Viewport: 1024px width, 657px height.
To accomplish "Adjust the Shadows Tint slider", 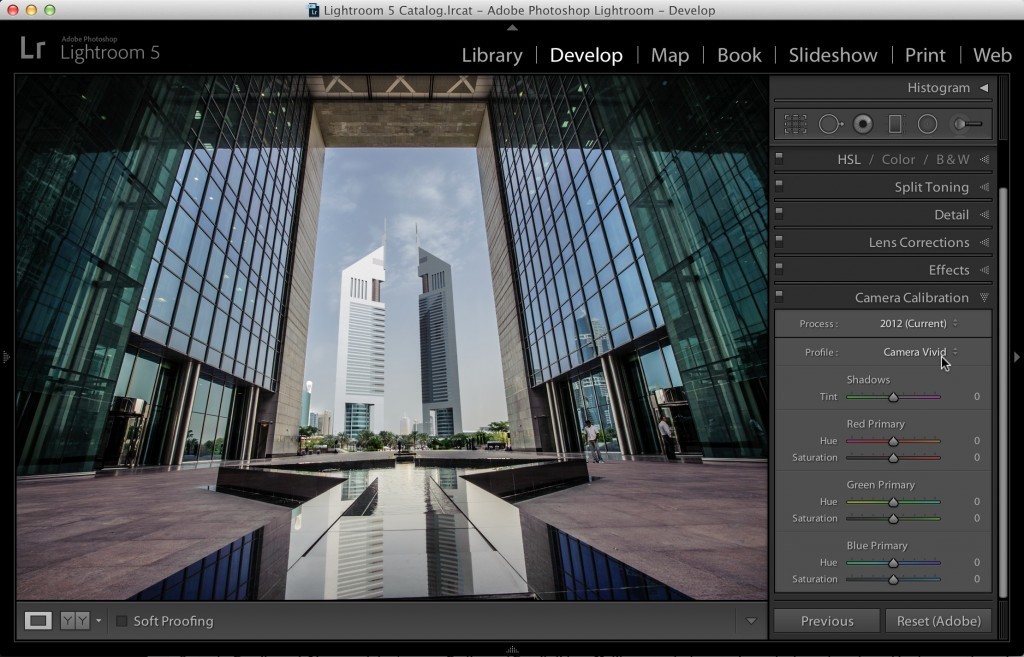I will pos(893,396).
